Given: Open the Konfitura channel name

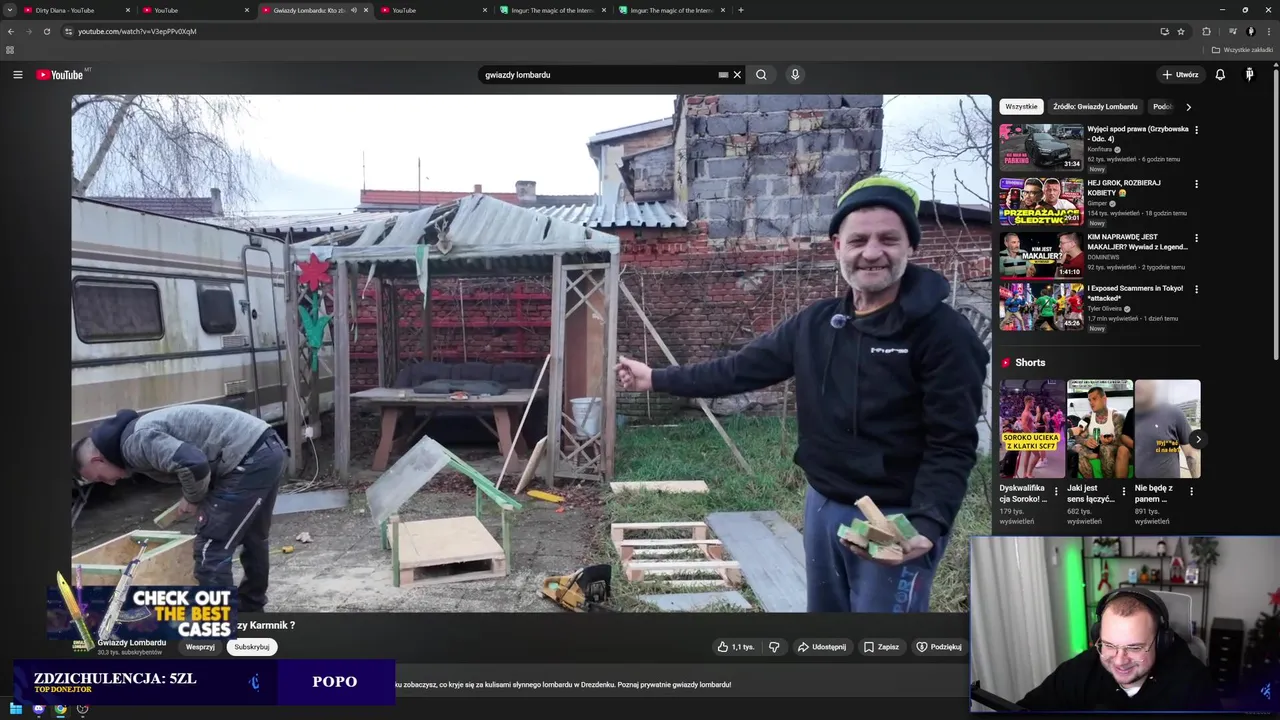Looking at the screenshot, I should [1100, 149].
